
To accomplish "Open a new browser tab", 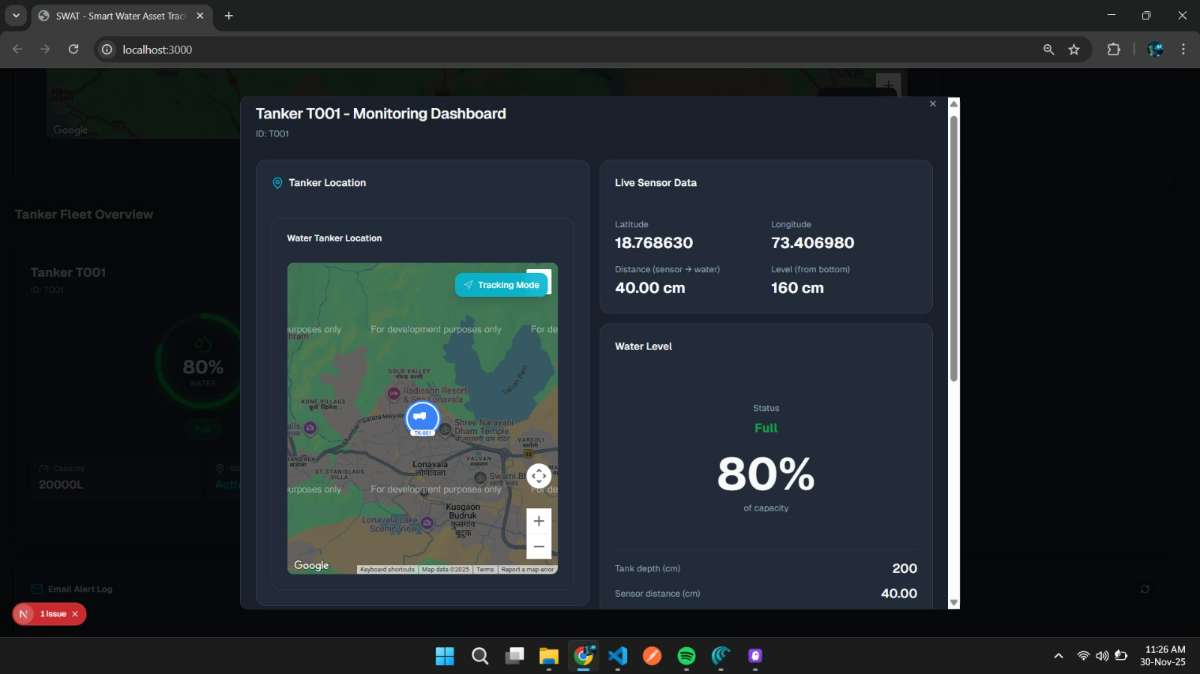I will 229,16.
